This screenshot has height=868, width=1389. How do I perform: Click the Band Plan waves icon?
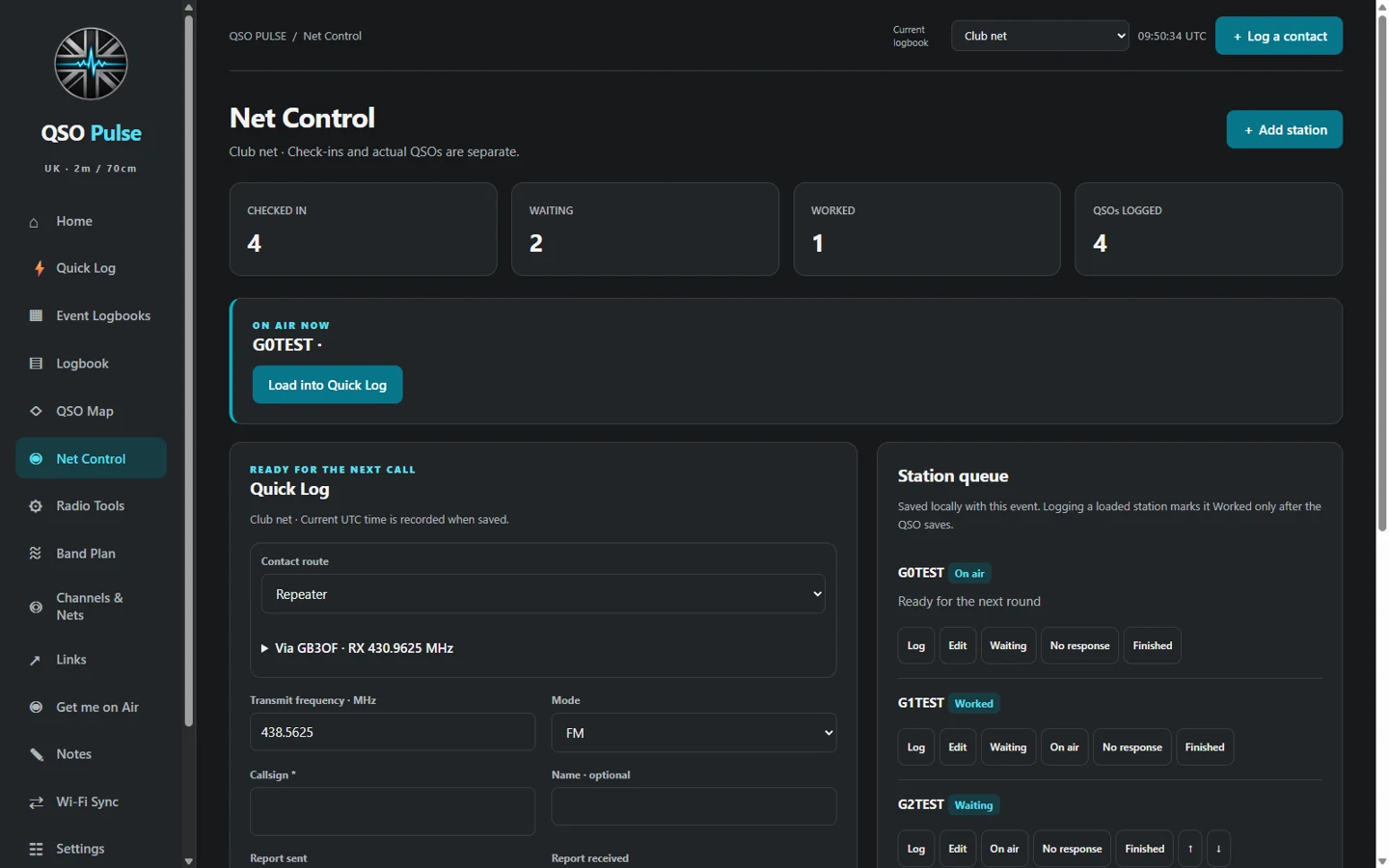tap(36, 554)
